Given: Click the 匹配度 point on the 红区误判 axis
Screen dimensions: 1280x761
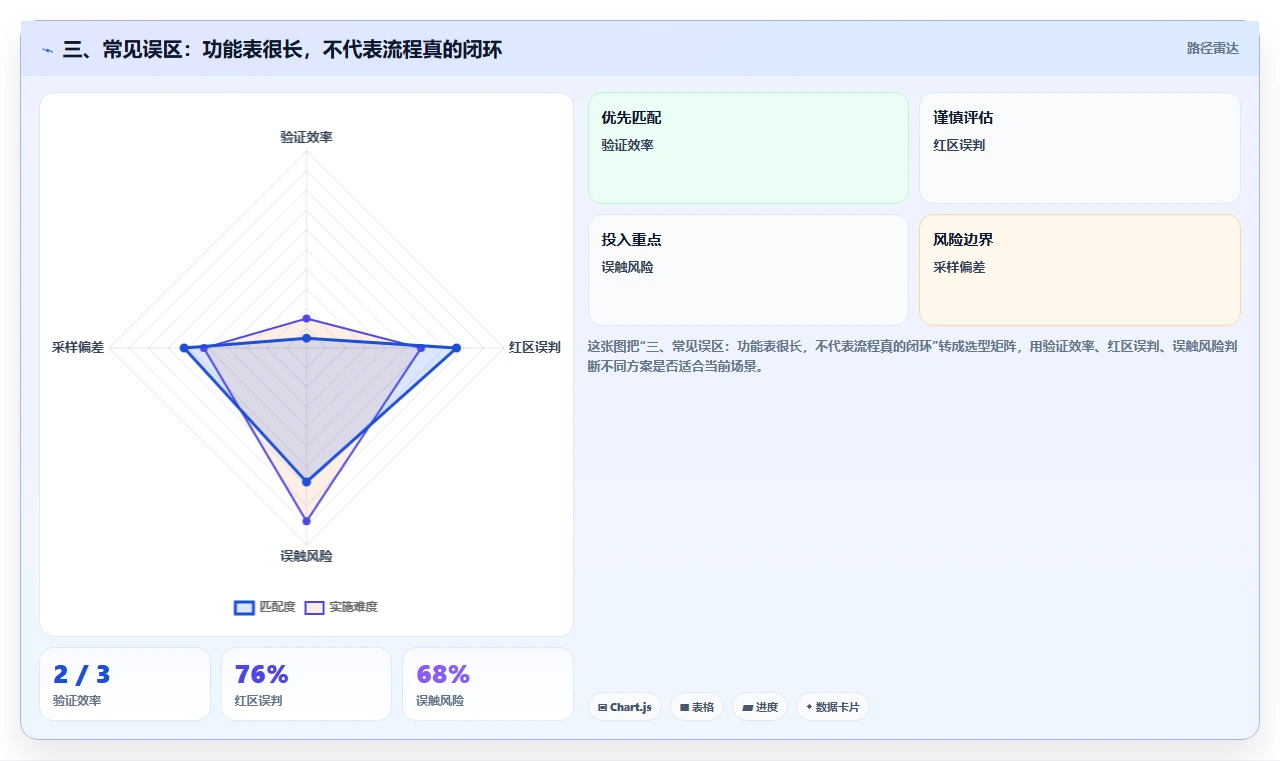Looking at the screenshot, I should [456, 348].
